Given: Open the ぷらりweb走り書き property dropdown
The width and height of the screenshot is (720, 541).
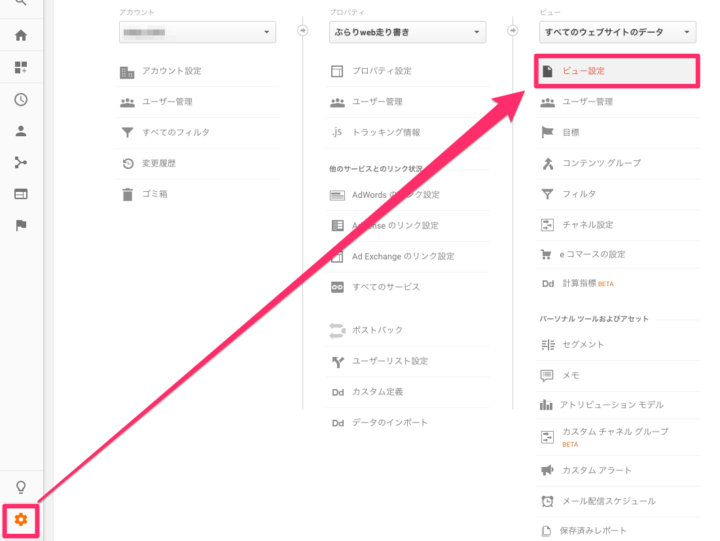Looking at the screenshot, I should (x=407, y=33).
